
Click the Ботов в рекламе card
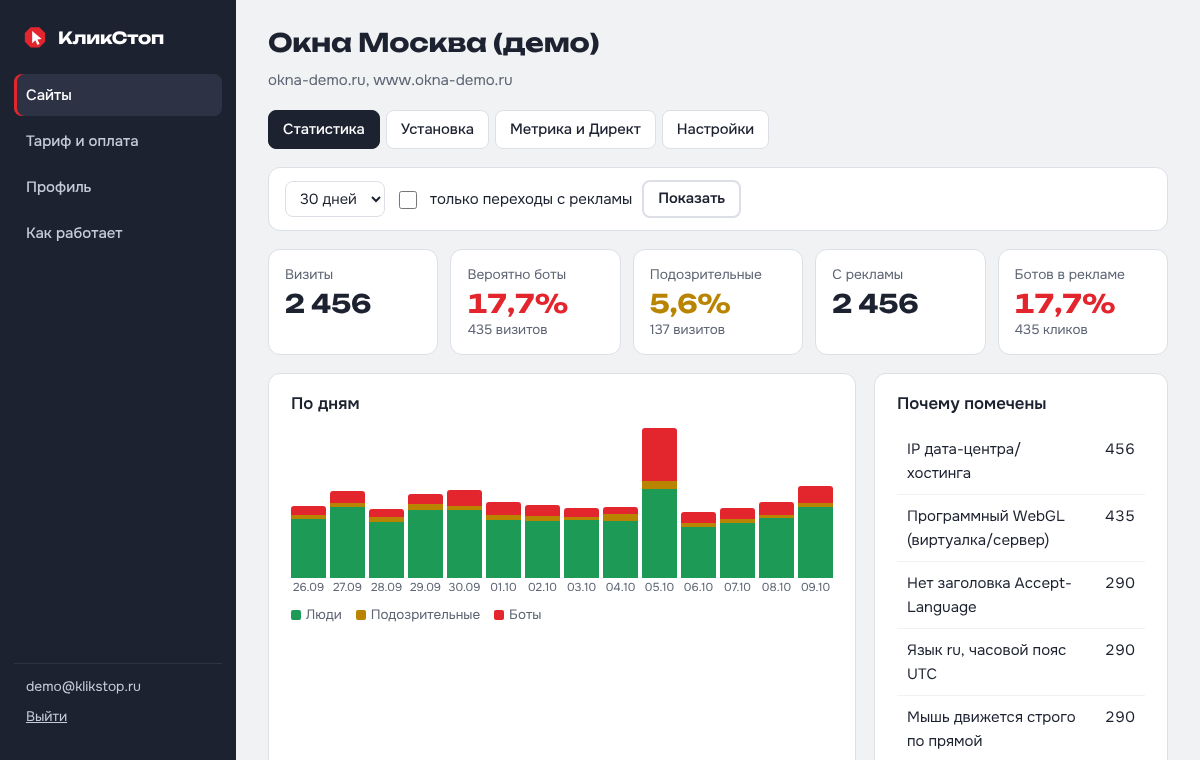point(1083,302)
